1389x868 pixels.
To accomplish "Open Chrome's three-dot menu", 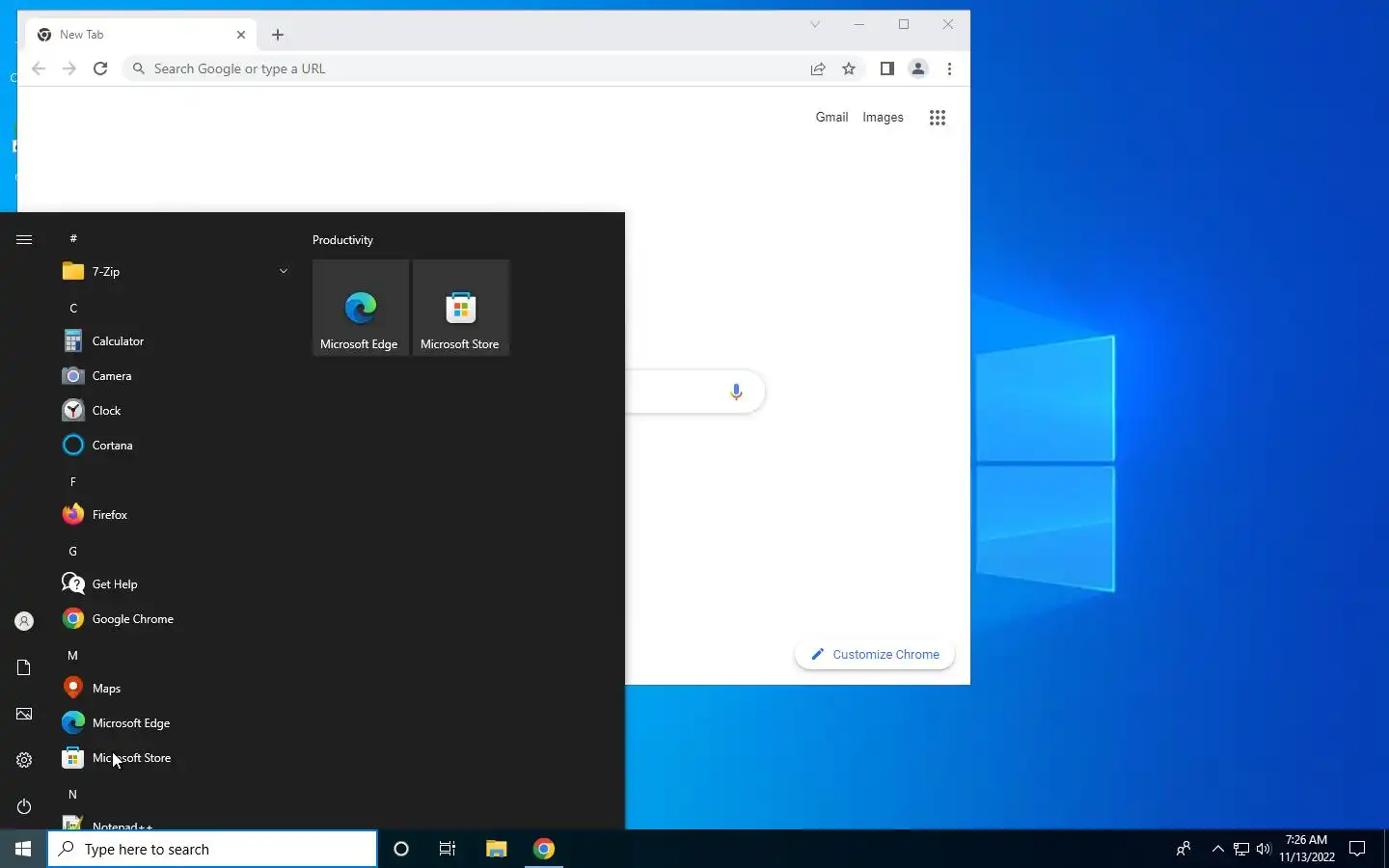I will [x=950, y=68].
